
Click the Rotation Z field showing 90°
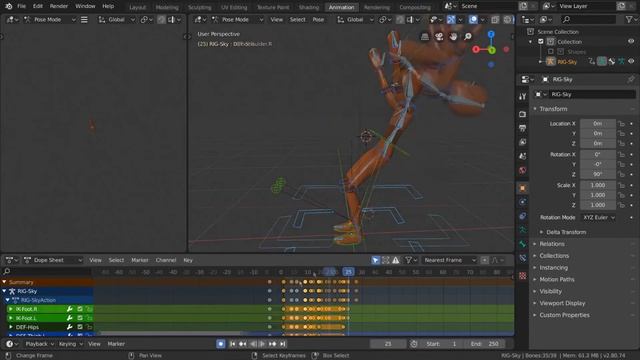pyautogui.click(x=598, y=174)
